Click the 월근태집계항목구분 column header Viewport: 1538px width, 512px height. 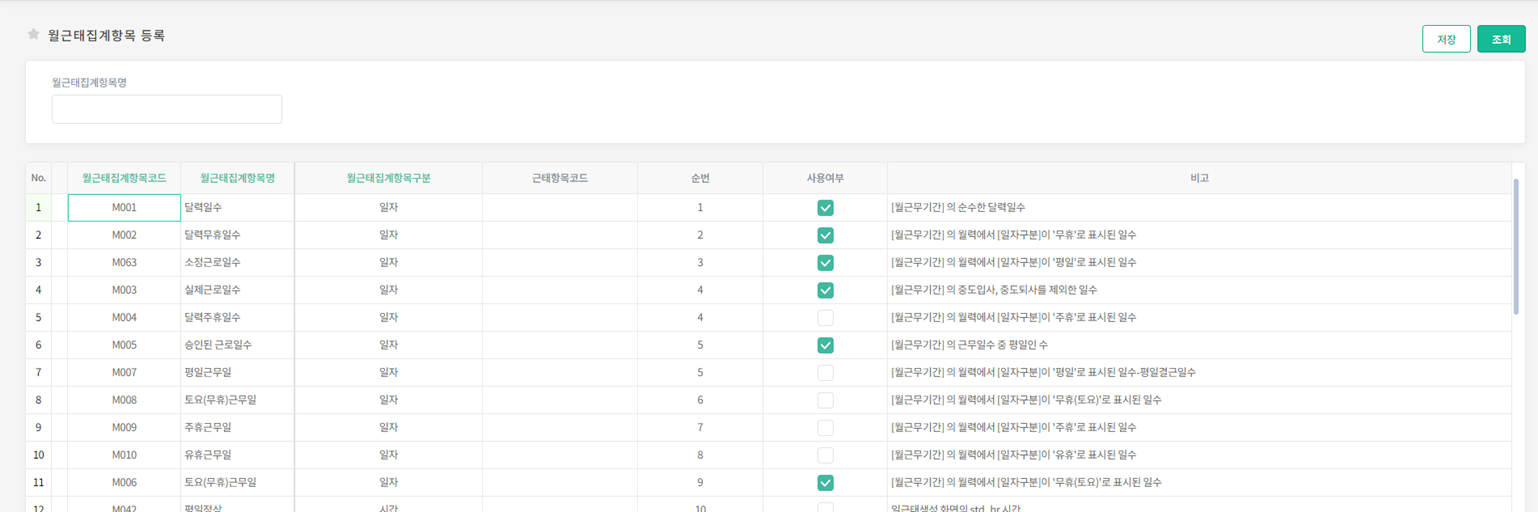[x=388, y=178]
